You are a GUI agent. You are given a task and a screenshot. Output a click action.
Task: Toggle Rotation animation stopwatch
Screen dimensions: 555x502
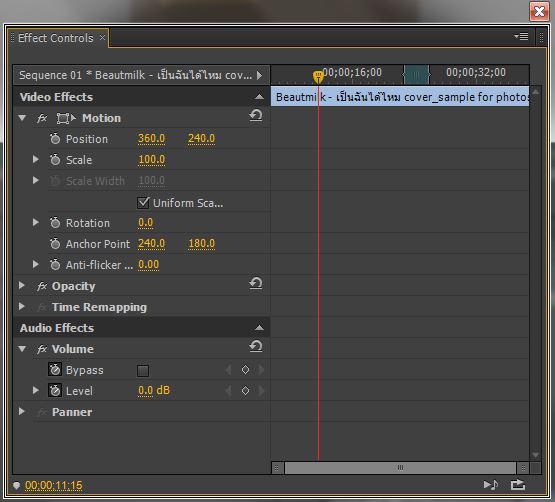click(x=55, y=223)
